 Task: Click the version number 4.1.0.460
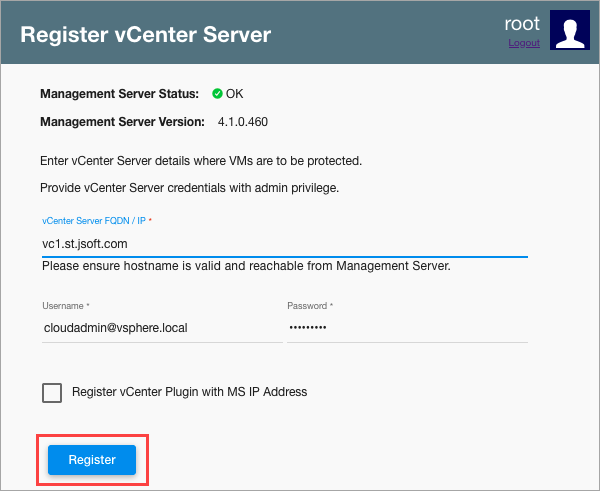tap(243, 122)
